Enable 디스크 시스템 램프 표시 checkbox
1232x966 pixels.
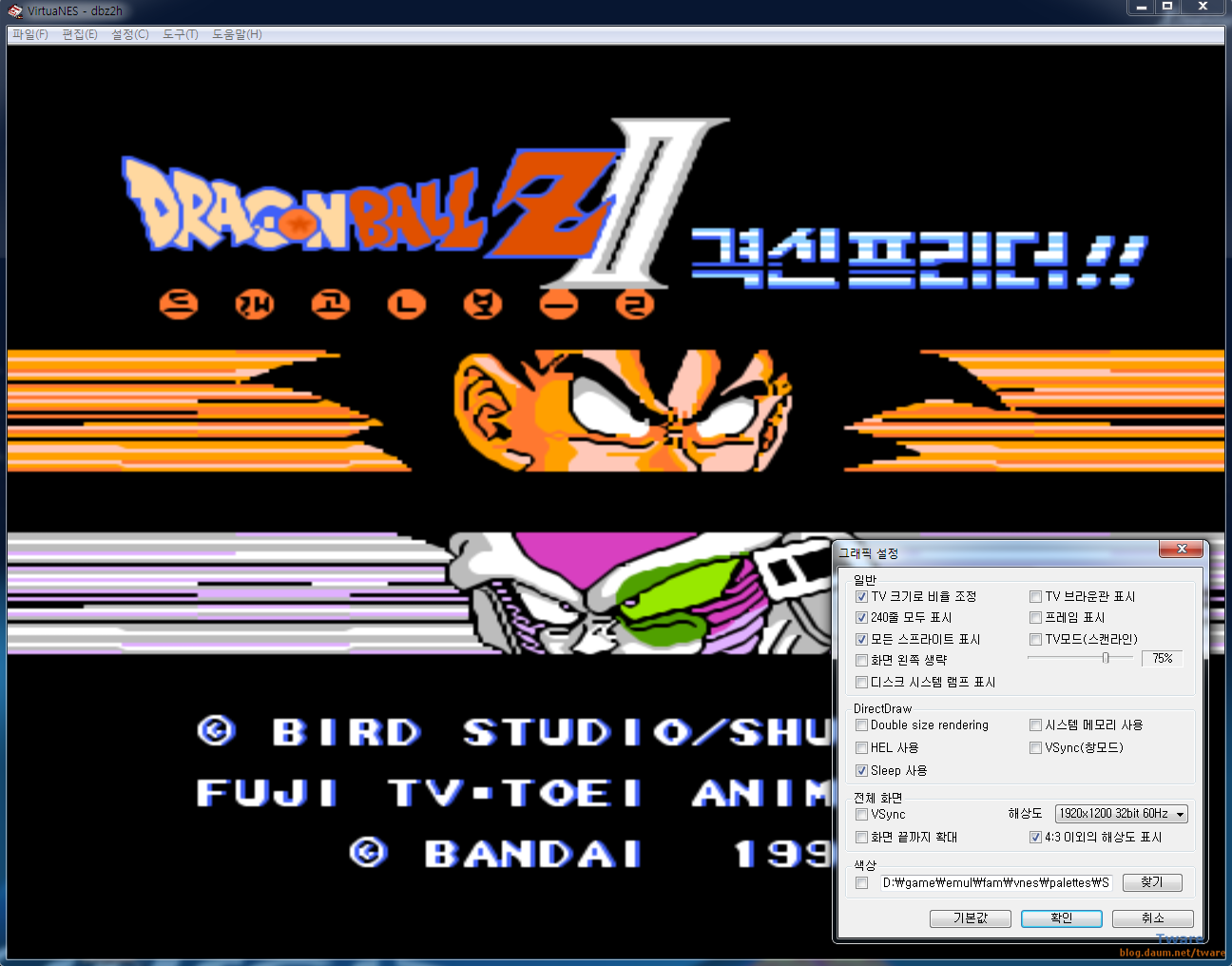tap(861, 683)
